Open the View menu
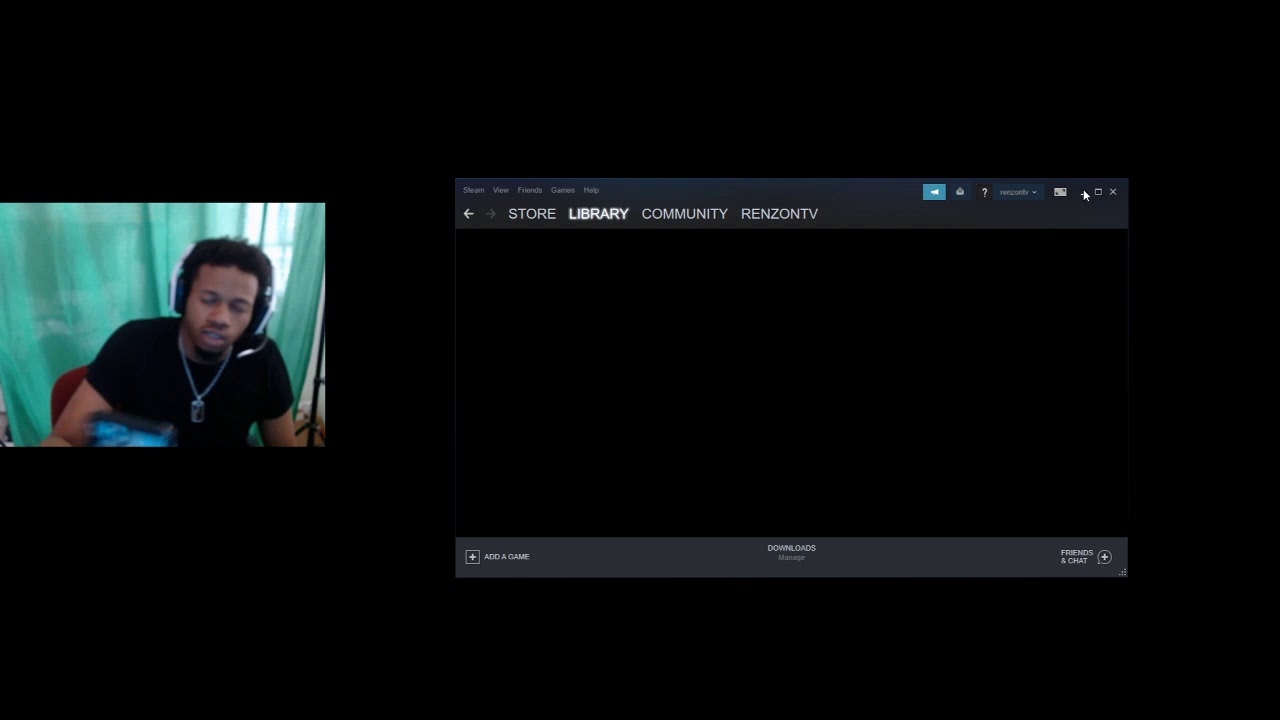This screenshot has width=1280, height=720. [501, 190]
